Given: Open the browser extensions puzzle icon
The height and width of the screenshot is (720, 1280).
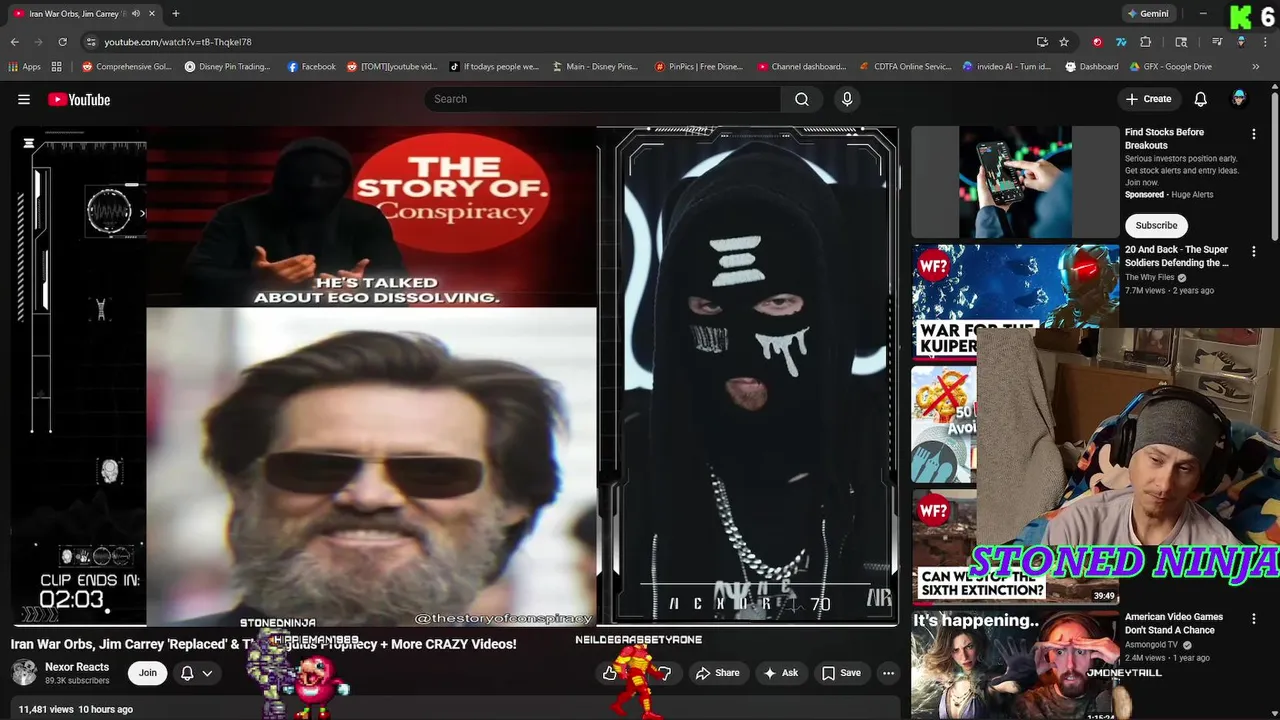Looking at the screenshot, I should coord(1146,42).
